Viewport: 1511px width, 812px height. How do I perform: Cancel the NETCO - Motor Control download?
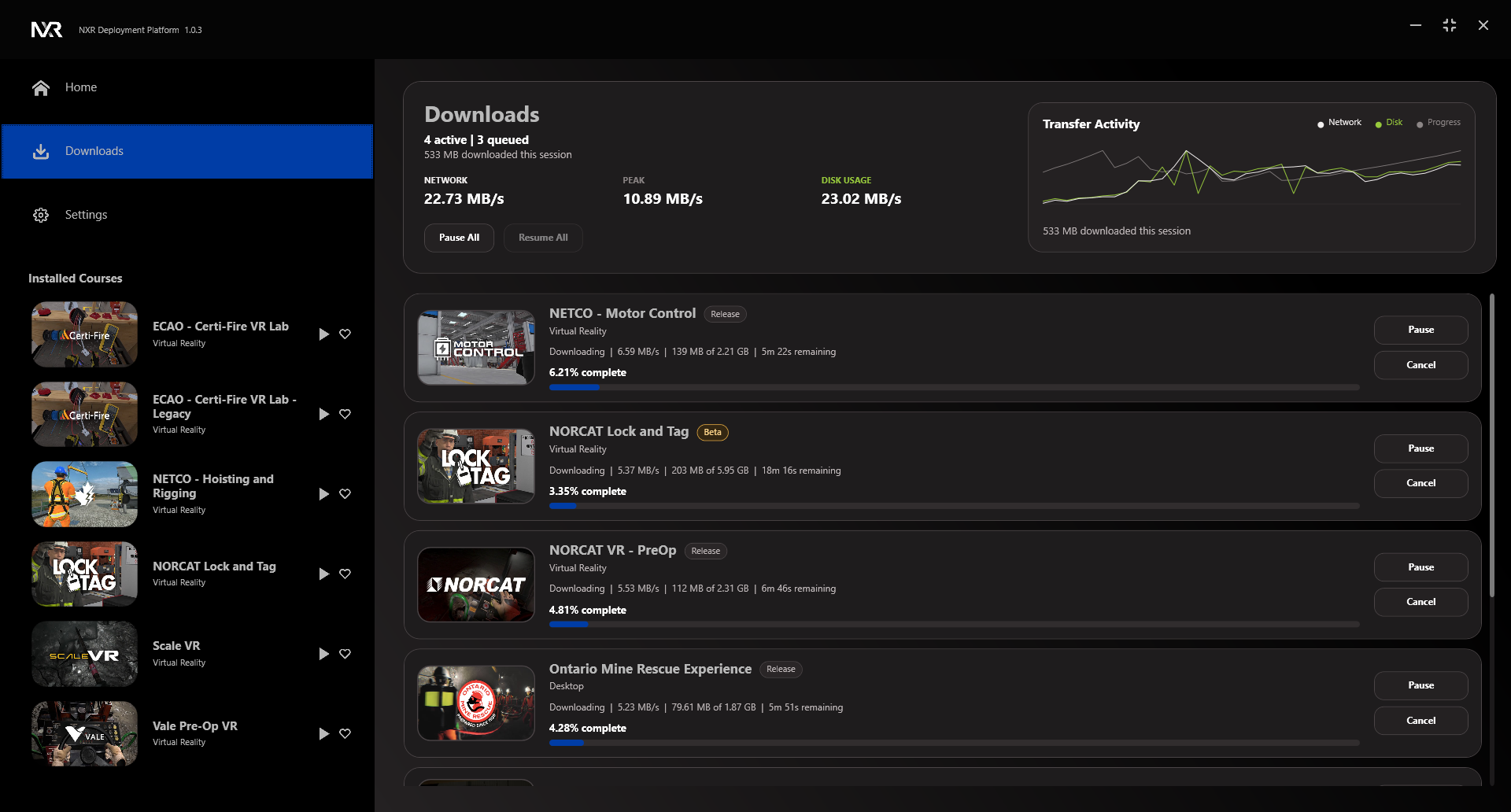(x=1420, y=365)
